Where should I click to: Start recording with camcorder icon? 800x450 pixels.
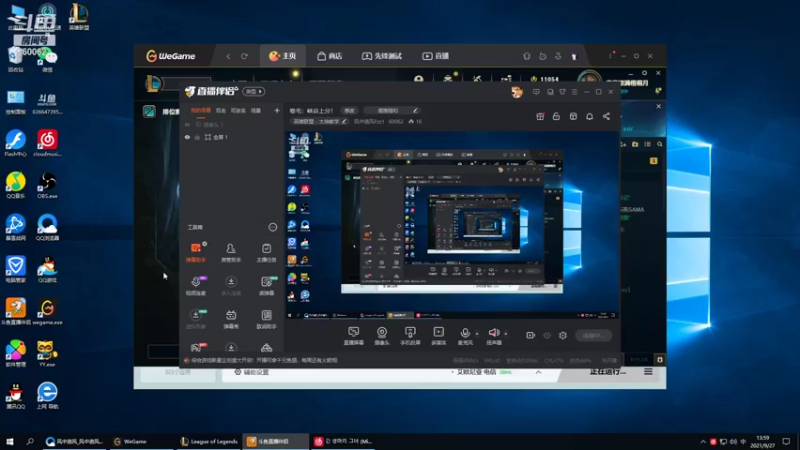coord(531,335)
